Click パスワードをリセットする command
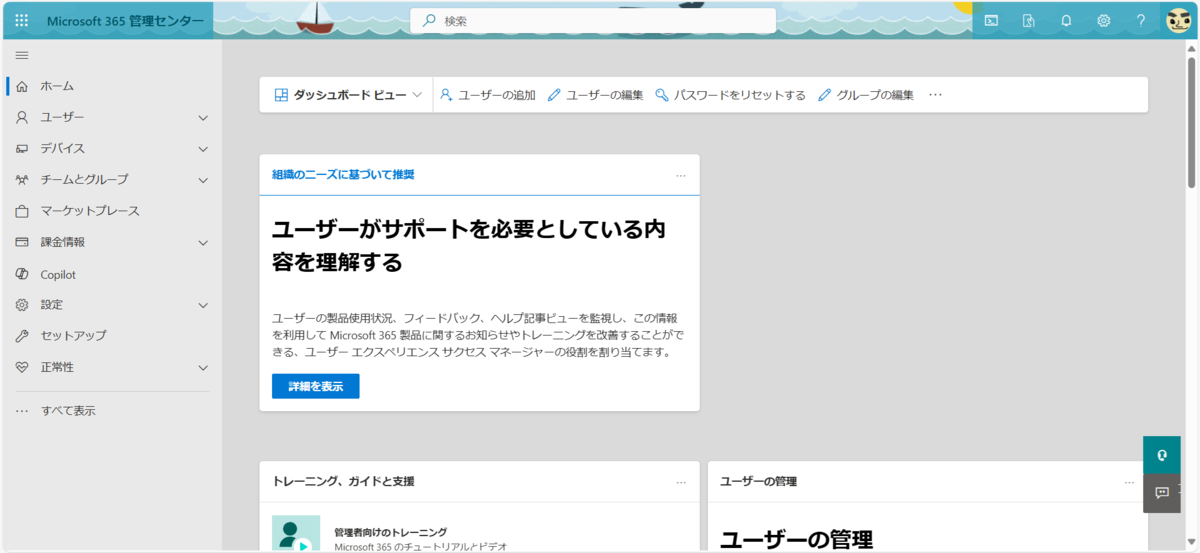The width and height of the screenshot is (1200, 553). pos(730,95)
